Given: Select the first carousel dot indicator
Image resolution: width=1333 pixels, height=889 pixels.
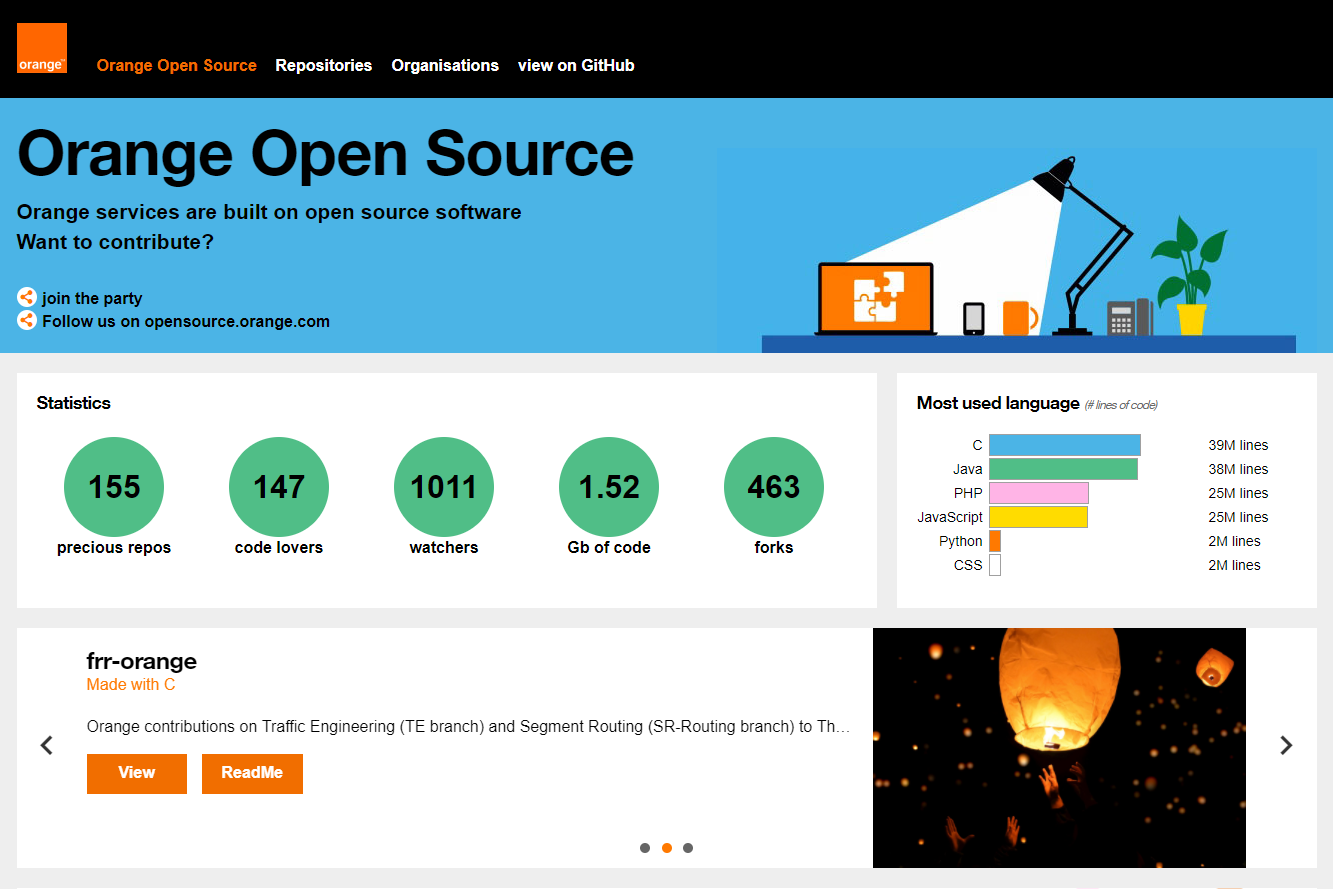Looking at the screenshot, I should [645, 848].
